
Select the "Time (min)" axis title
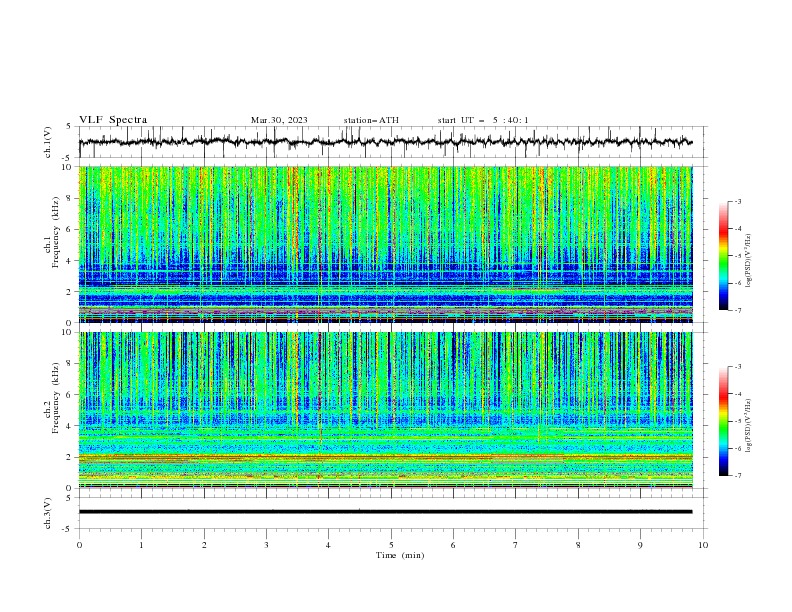(400, 555)
